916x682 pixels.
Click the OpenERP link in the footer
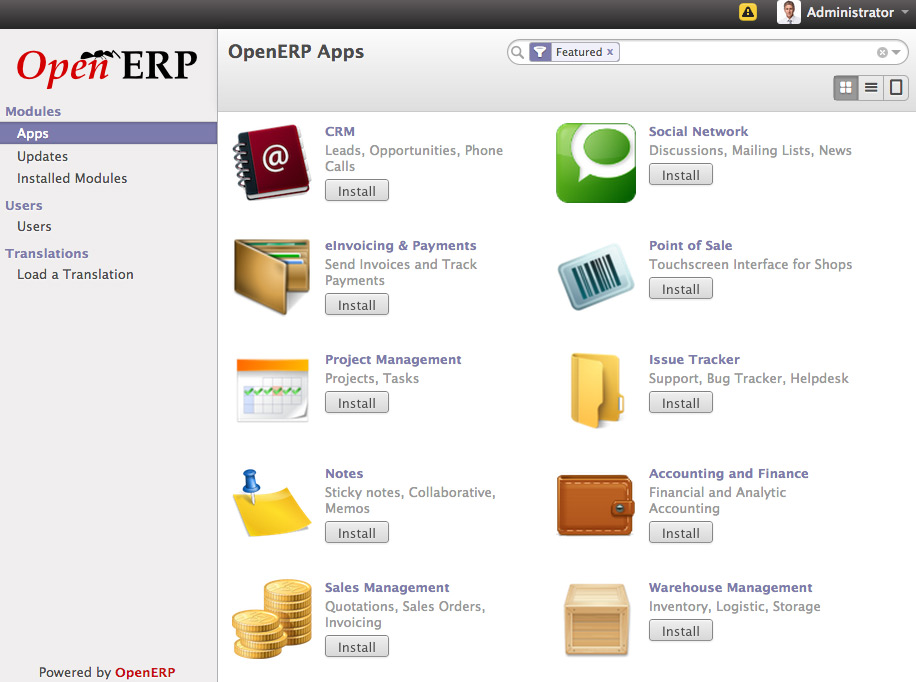(x=145, y=672)
